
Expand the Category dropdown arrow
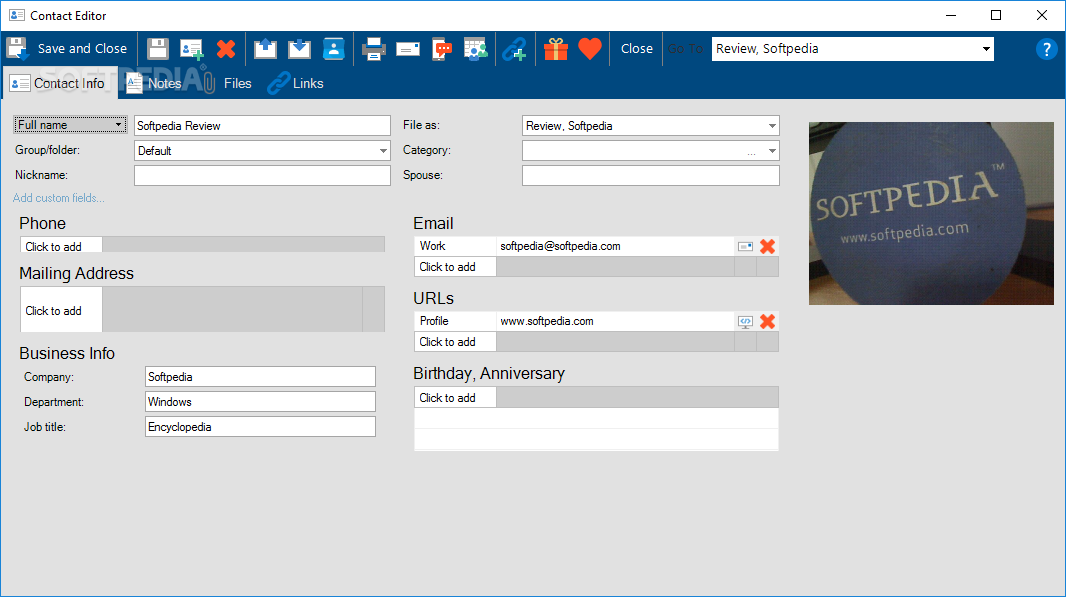click(772, 151)
